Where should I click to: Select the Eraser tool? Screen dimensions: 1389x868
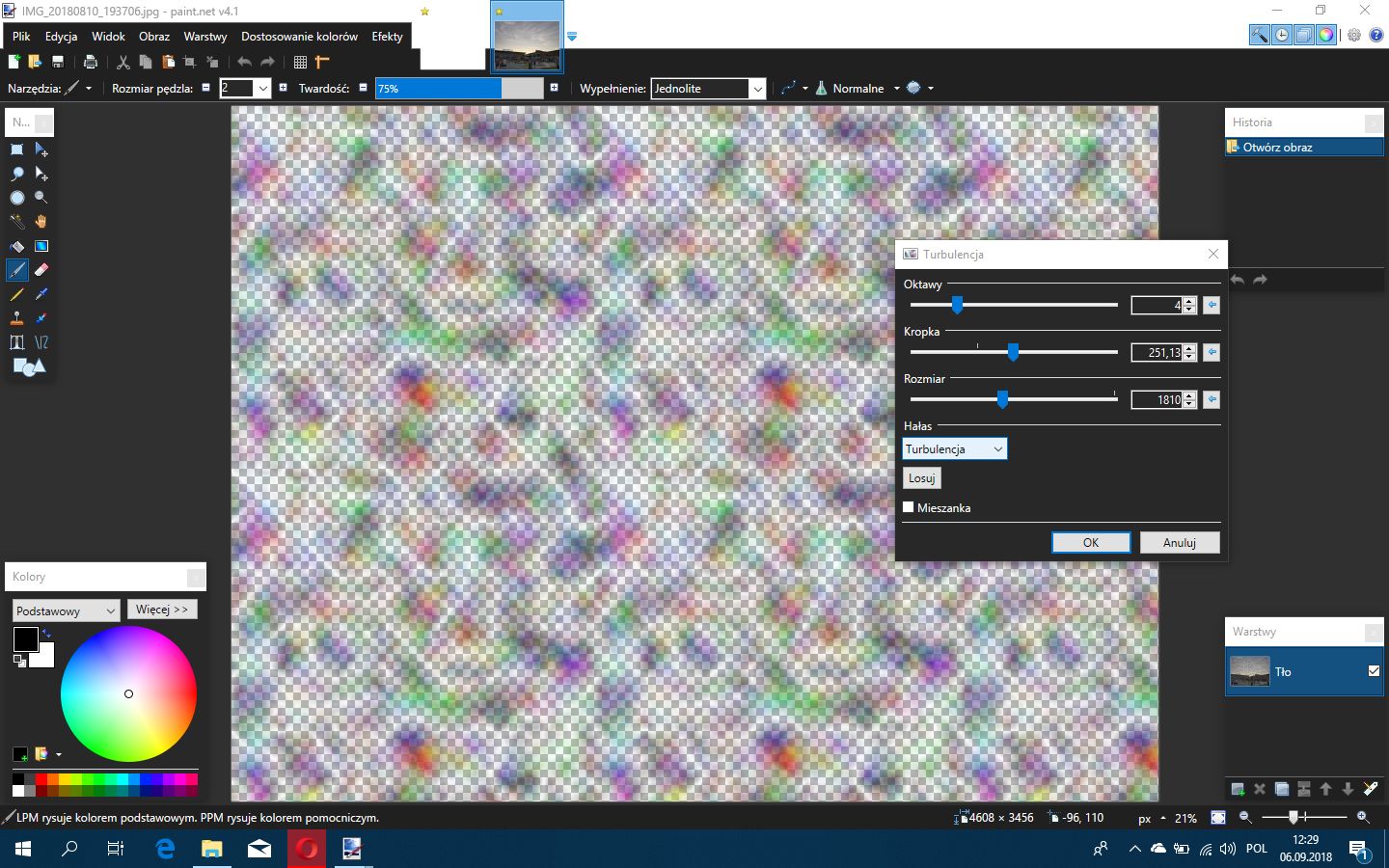(41, 270)
